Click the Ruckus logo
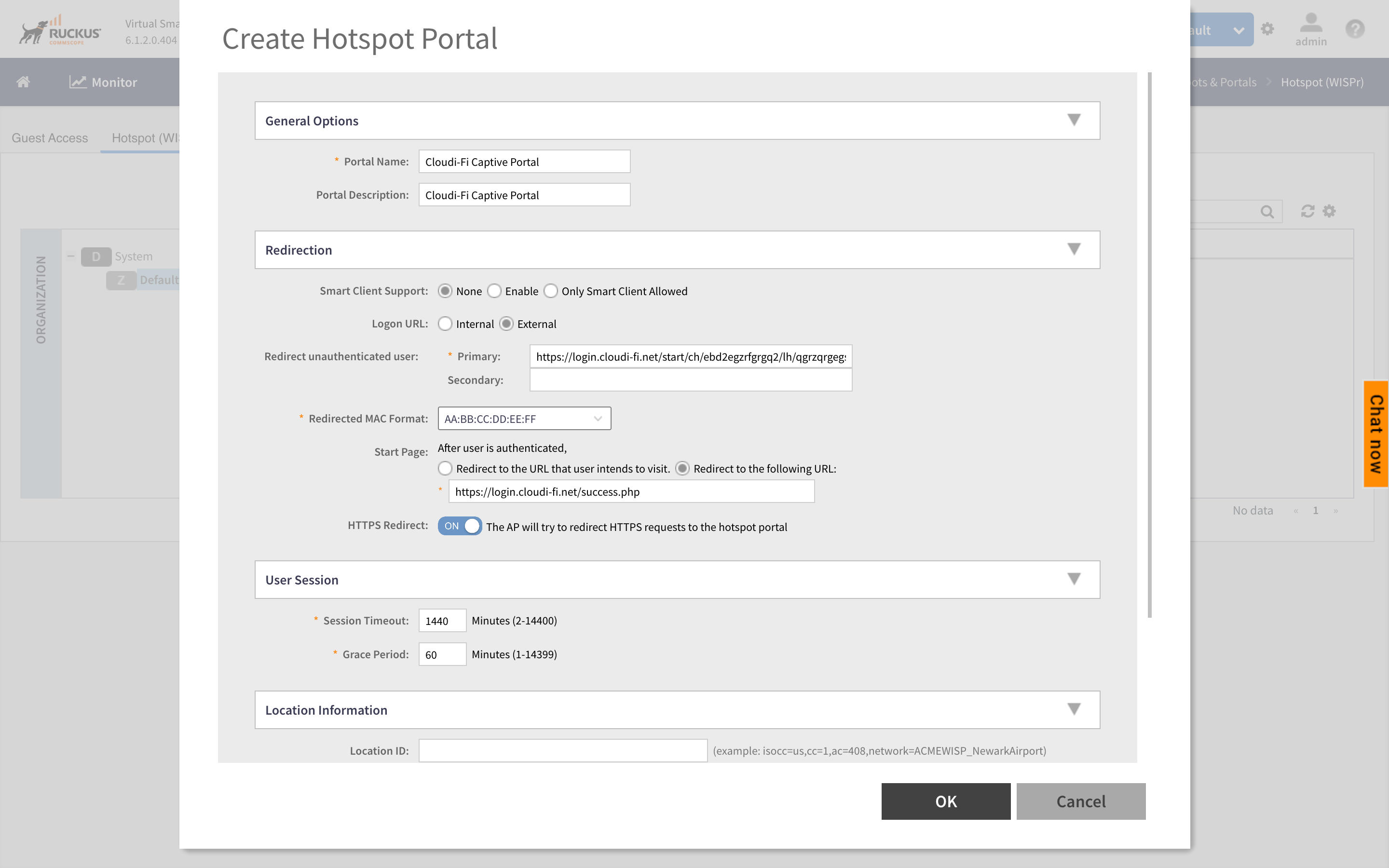 [60, 30]
